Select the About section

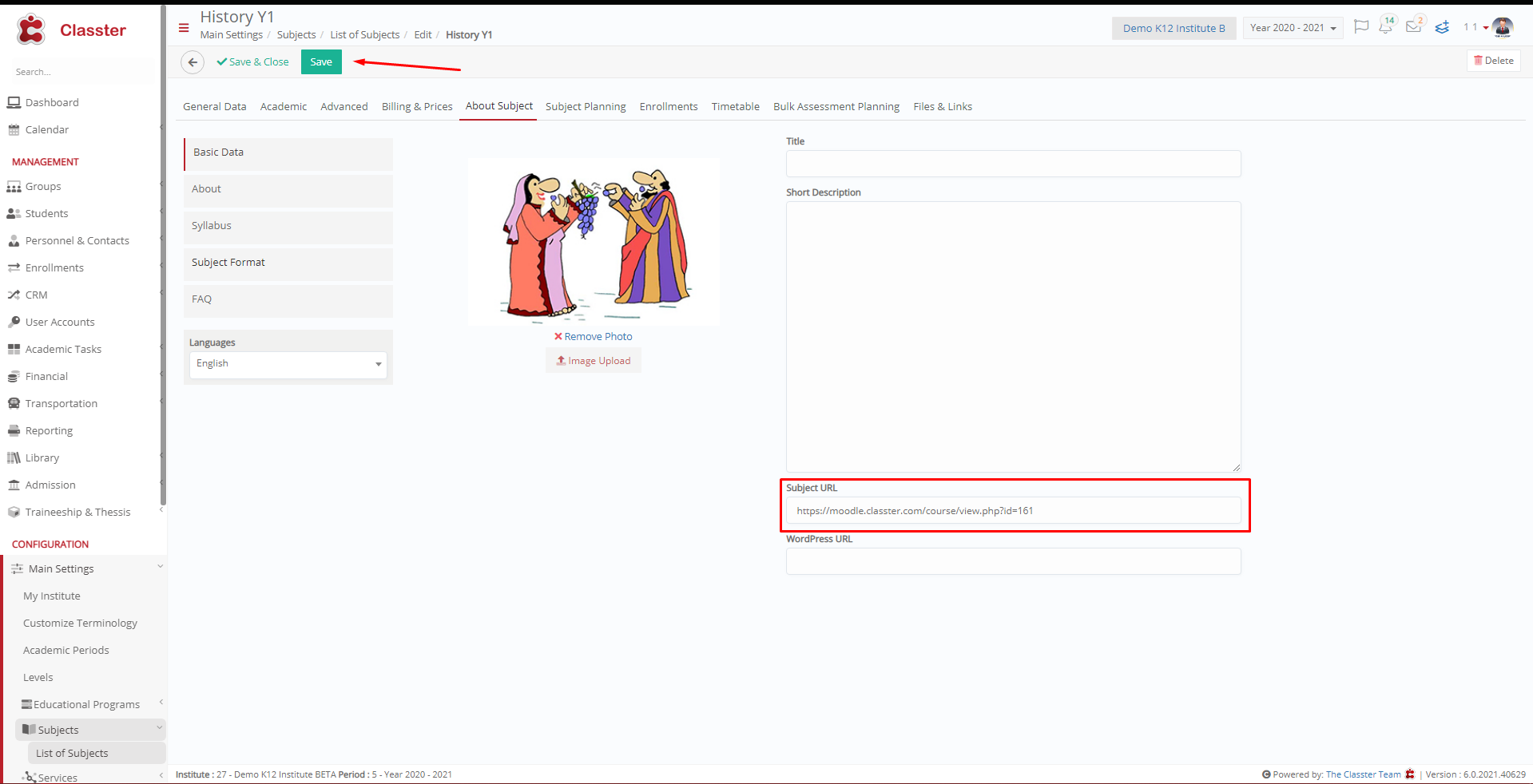click(288, 189)
